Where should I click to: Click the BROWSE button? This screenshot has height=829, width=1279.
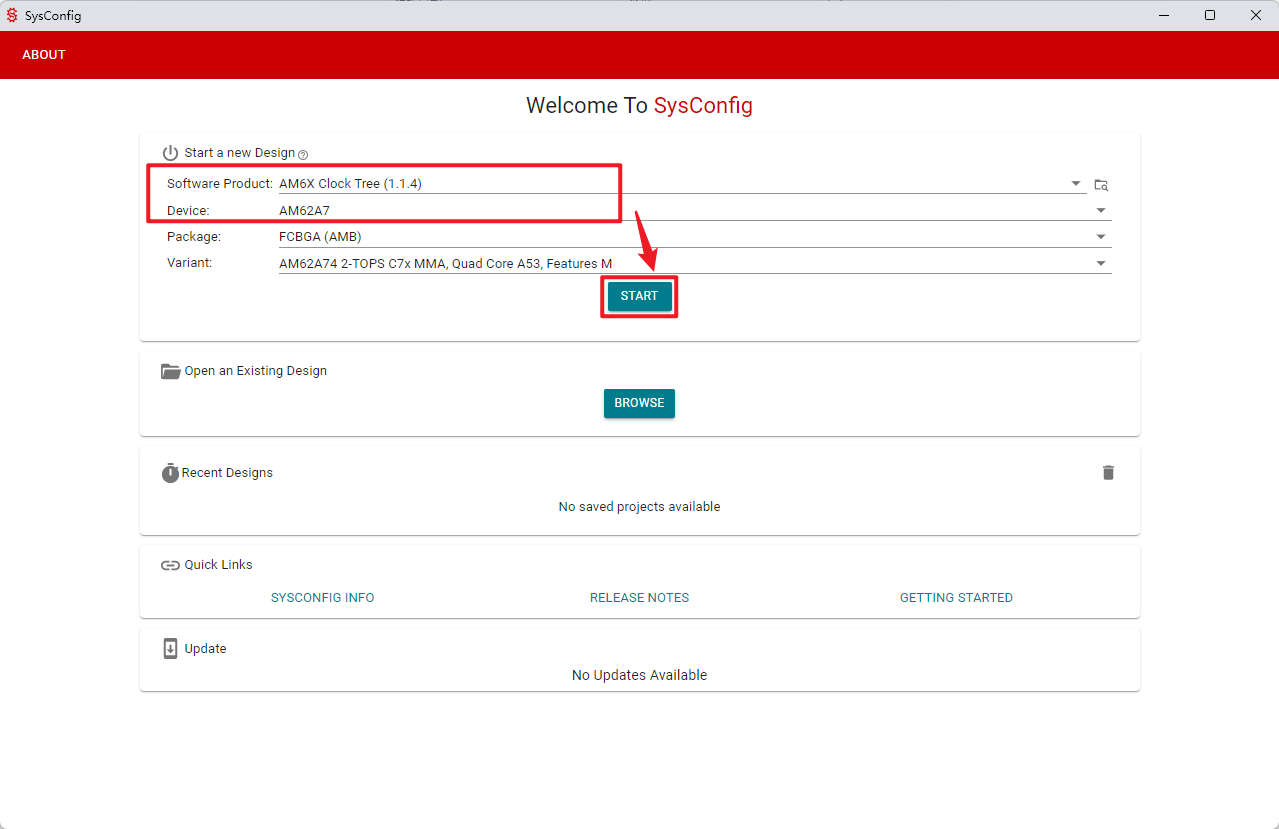click(x=639, y=403)
